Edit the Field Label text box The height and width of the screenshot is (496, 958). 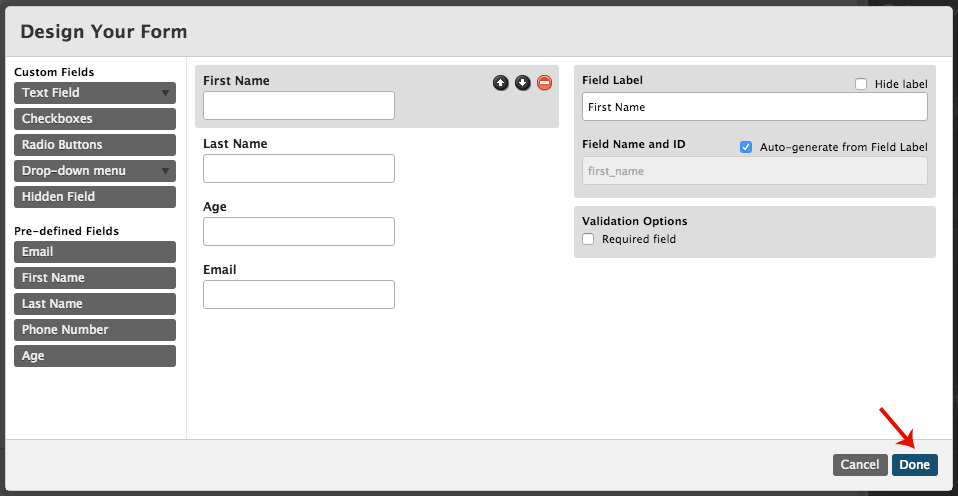pyautogui.click(x=755, y=107)
